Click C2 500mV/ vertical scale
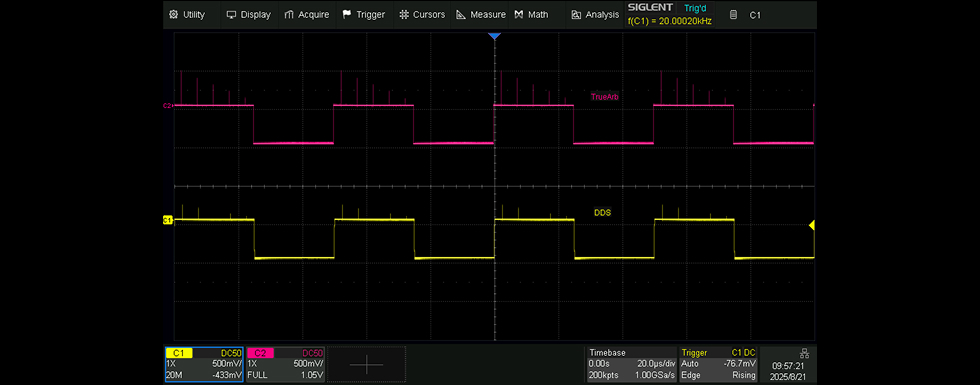Screen dimensions: 980x385 click(308, 364)
